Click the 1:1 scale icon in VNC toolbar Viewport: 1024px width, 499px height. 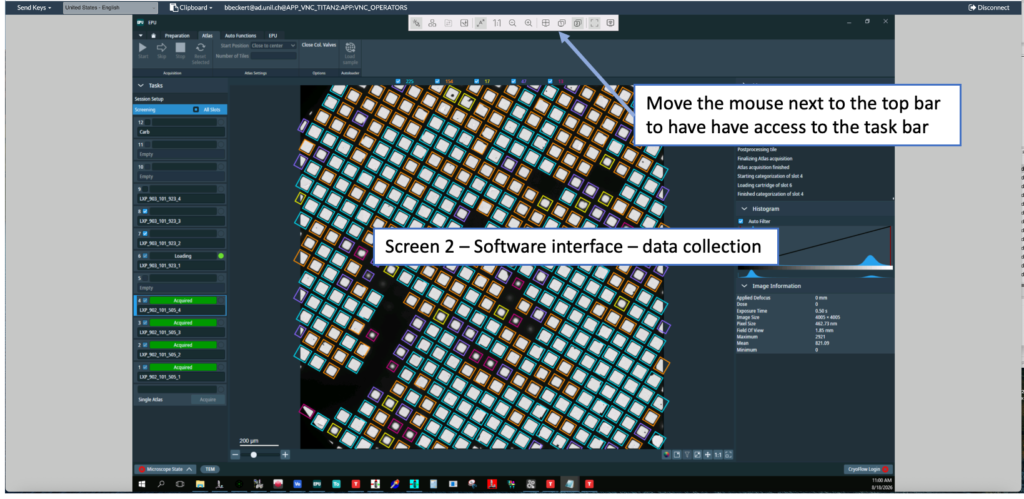pyautogui.click(x=497, y=23)
